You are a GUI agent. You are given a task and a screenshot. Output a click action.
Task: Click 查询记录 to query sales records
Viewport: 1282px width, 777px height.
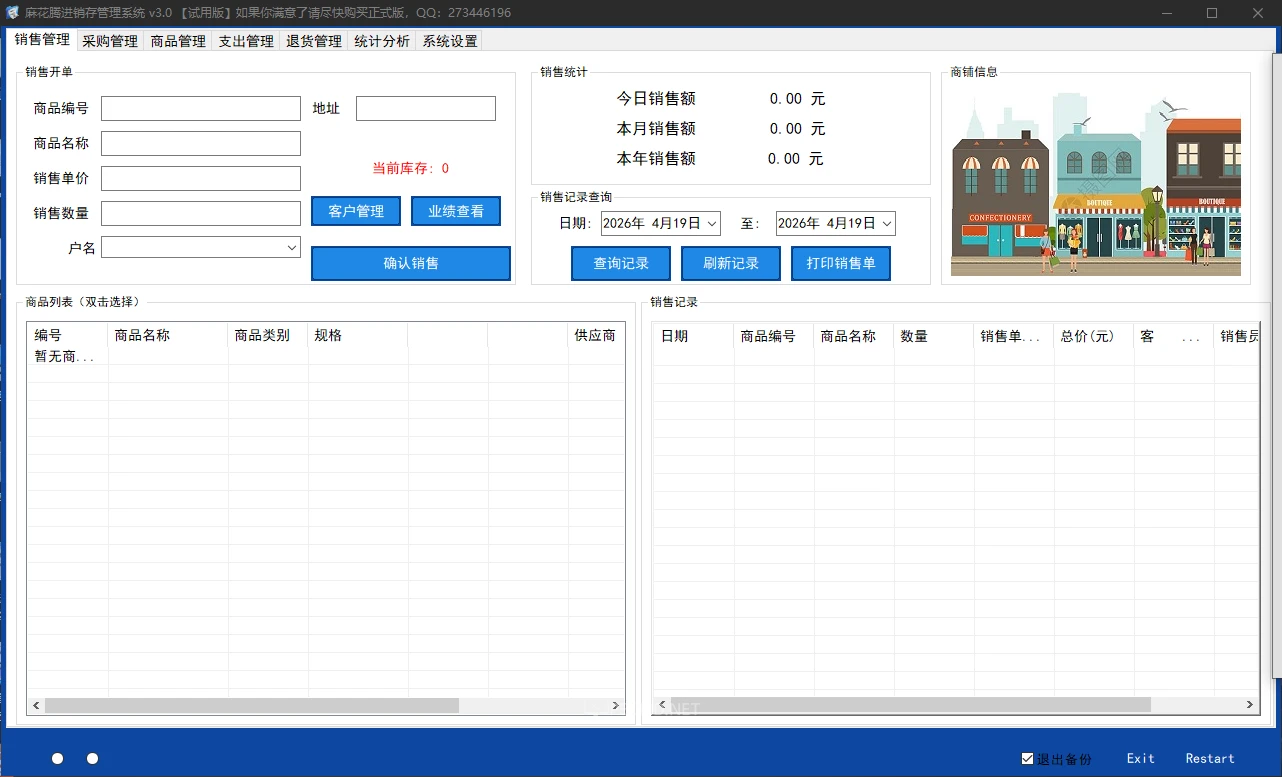(x=620, y=263)
